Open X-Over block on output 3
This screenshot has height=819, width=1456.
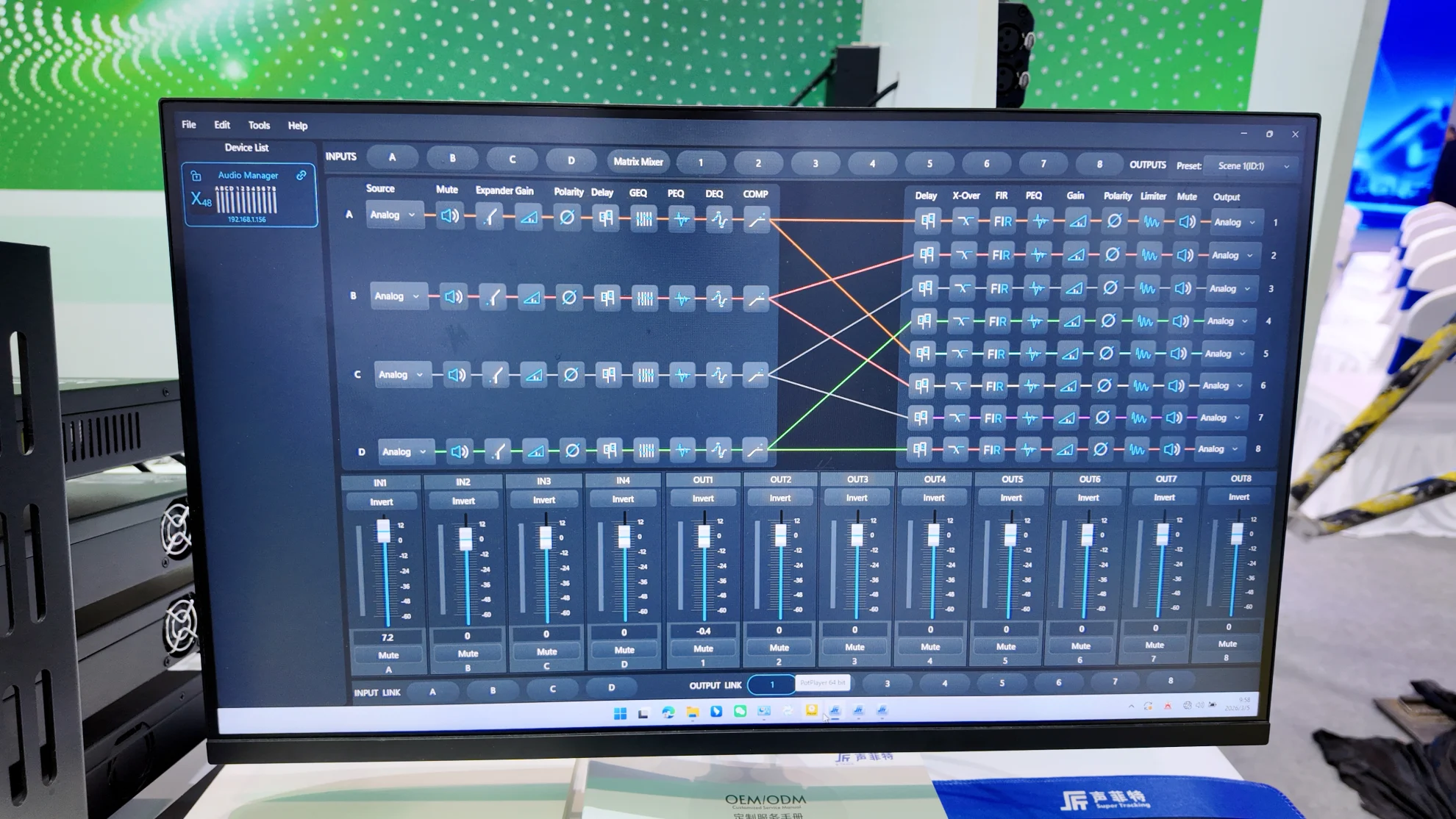click(962, 288)
